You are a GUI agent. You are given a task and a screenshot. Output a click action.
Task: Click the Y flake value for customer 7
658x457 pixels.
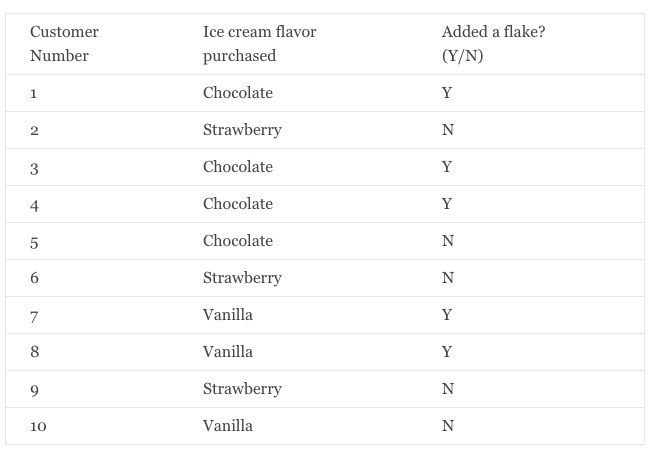[x=447, y=315]
